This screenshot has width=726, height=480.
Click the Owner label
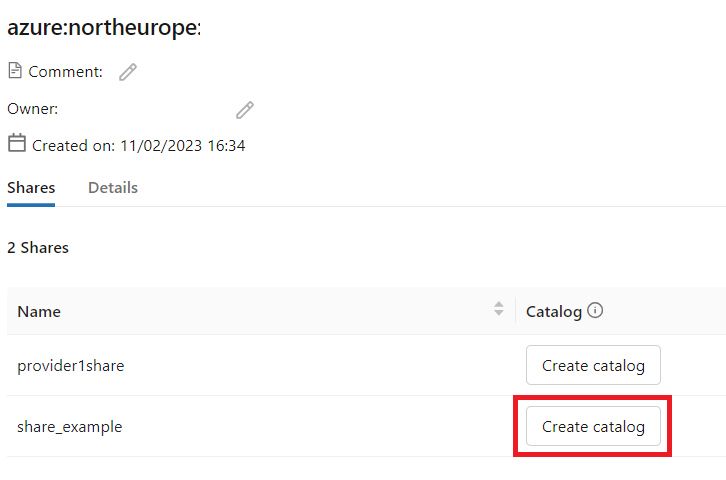[32, 109]
